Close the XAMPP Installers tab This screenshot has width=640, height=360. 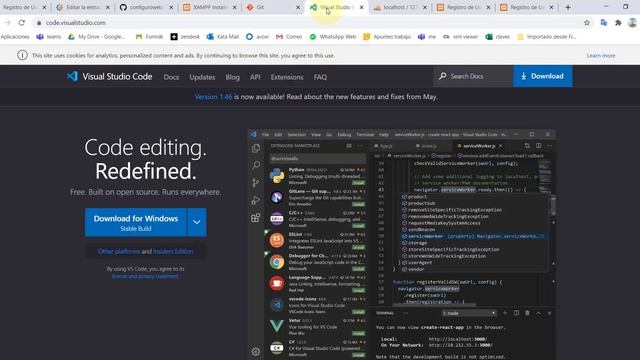[234, 7]
